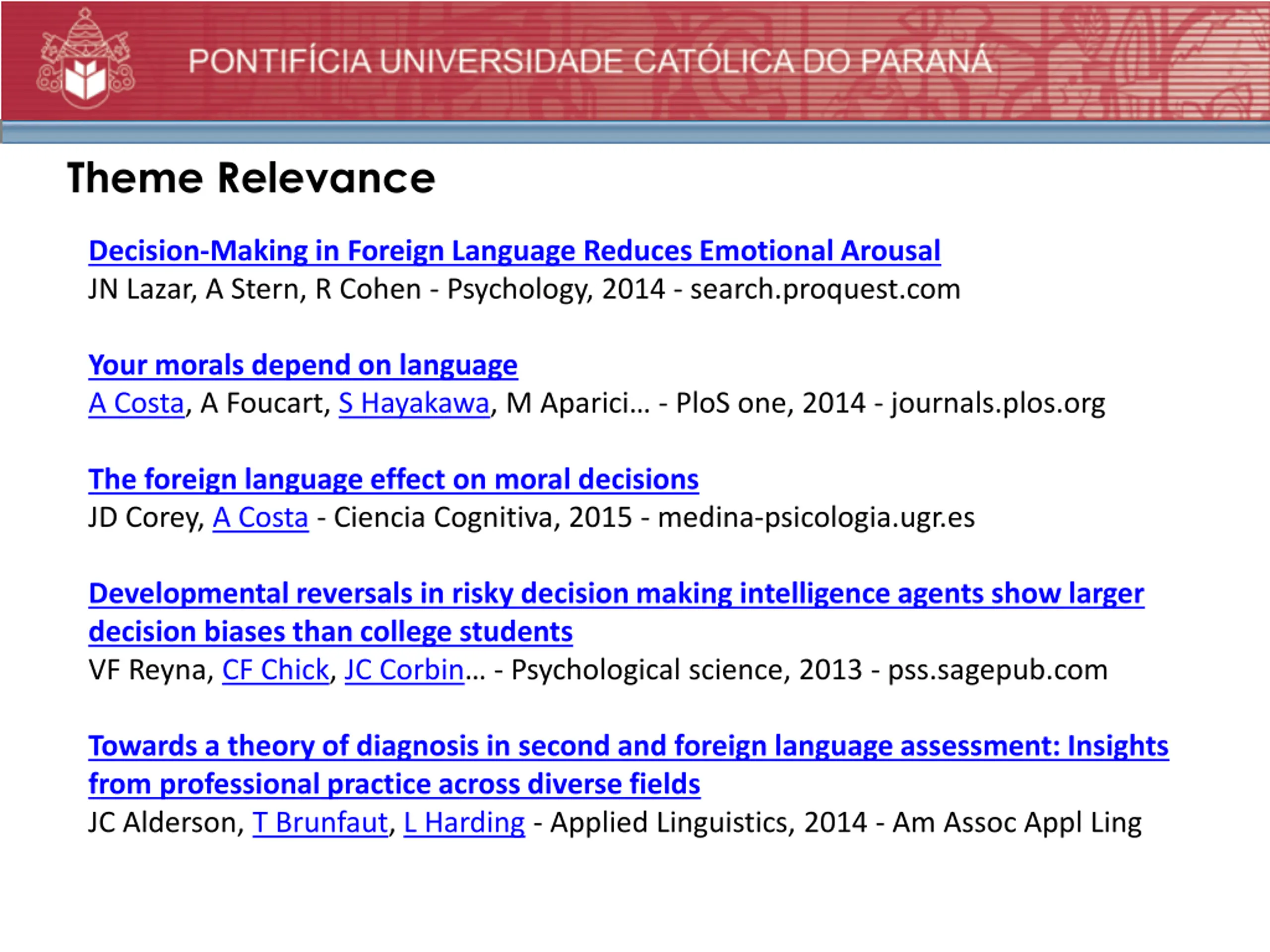Click 'journals.plos.org' source text
Screen dimensions: 1270x952
(x=998, y=404)
